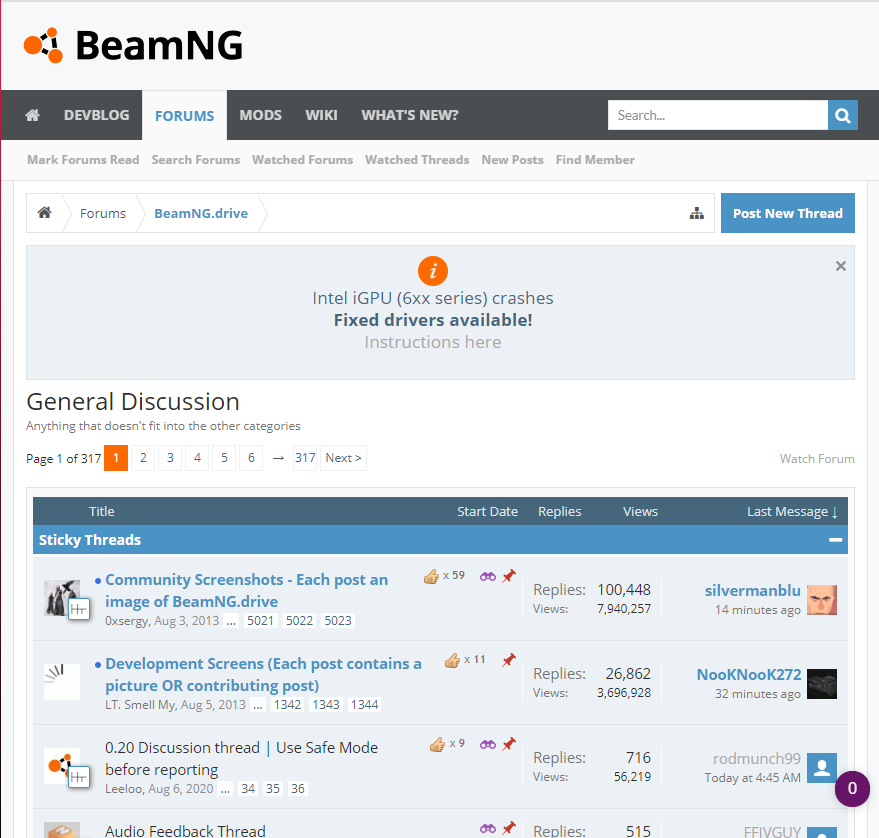Image resolution: width=879 pixels, height=838 pixels.
Task: Click BeamNG.drive in breadcrumb
Action: point(201,214)
